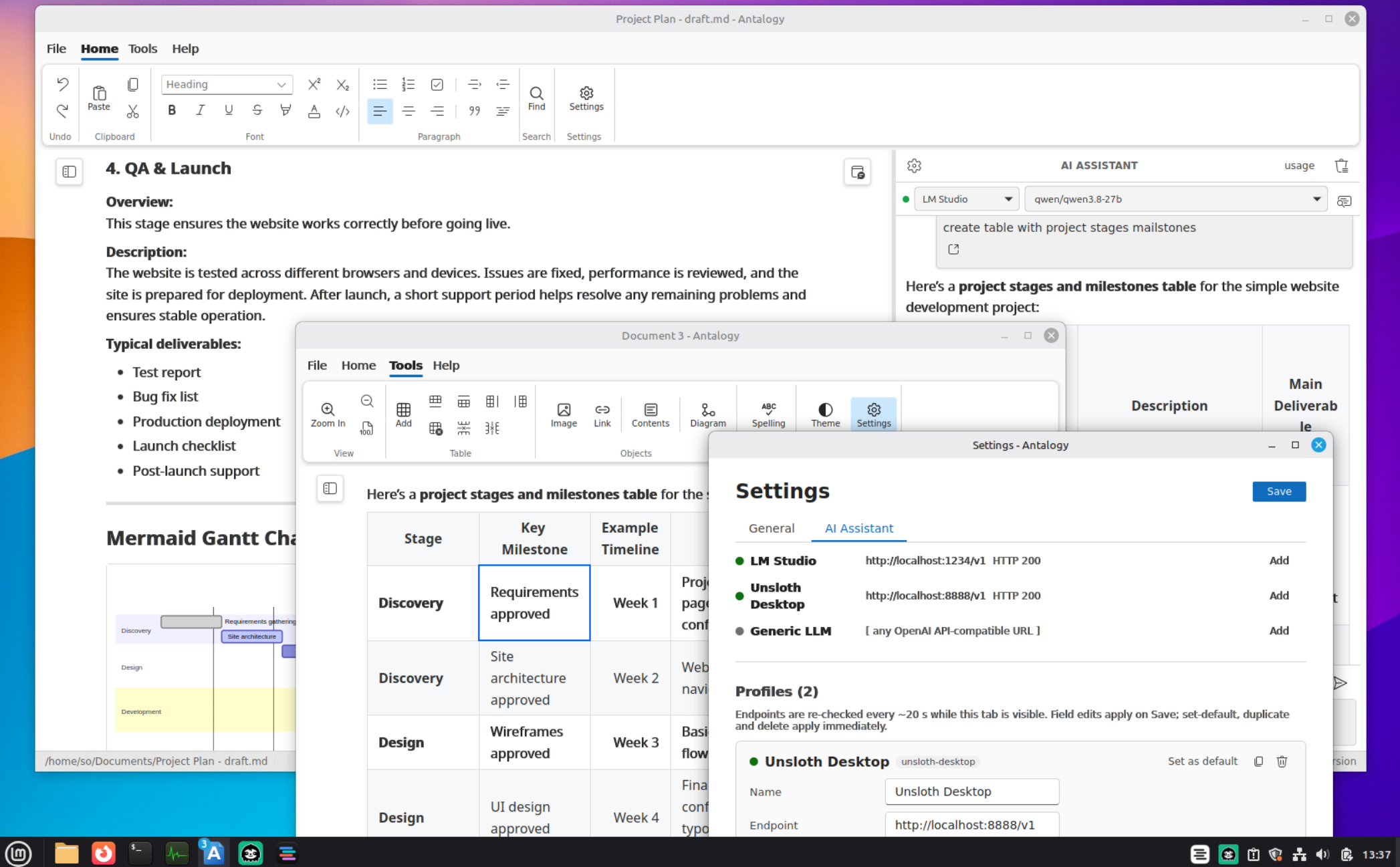The height and width of the screenshot is (867, 1400).
Task: Toggle Italic formatting in Font group
Action: click(x=200, y=110)
